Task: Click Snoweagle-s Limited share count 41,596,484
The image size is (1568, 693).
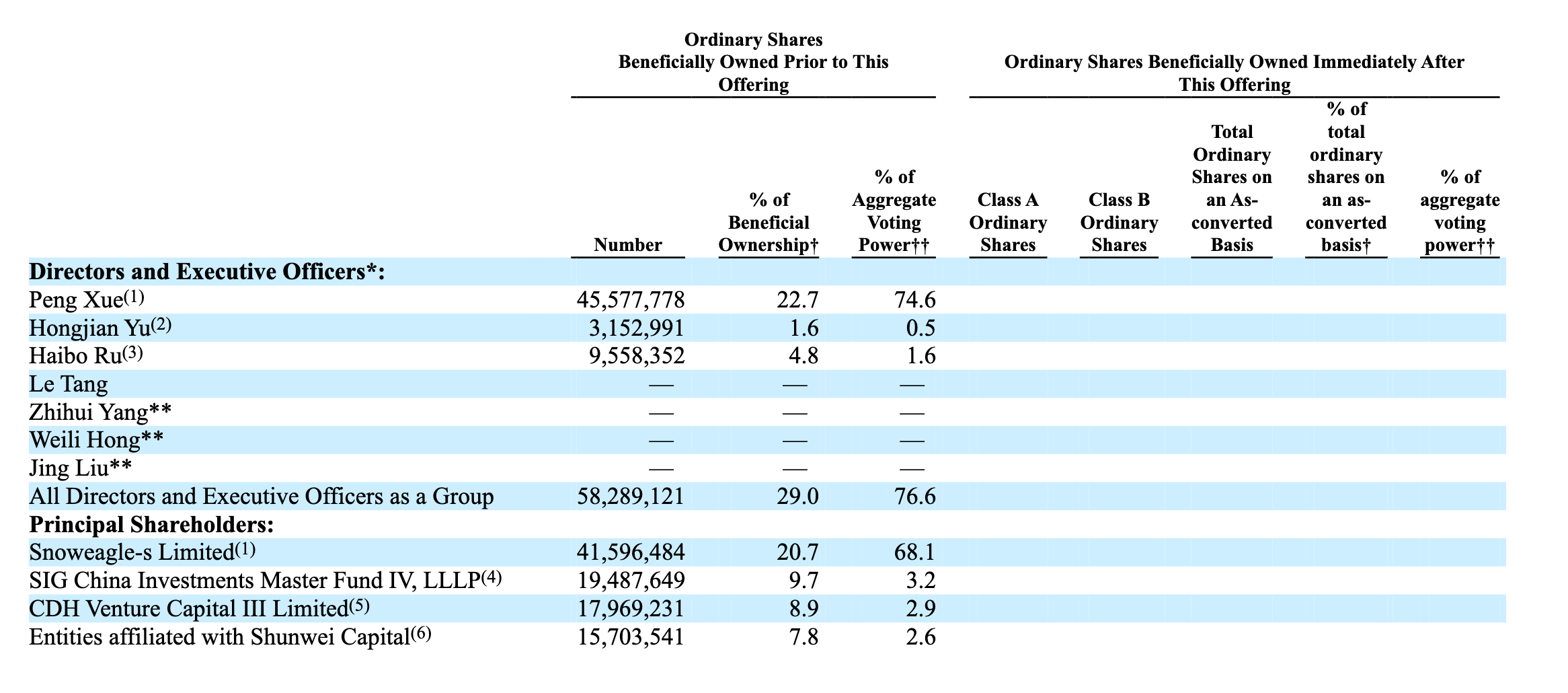Action: point(631,552)
